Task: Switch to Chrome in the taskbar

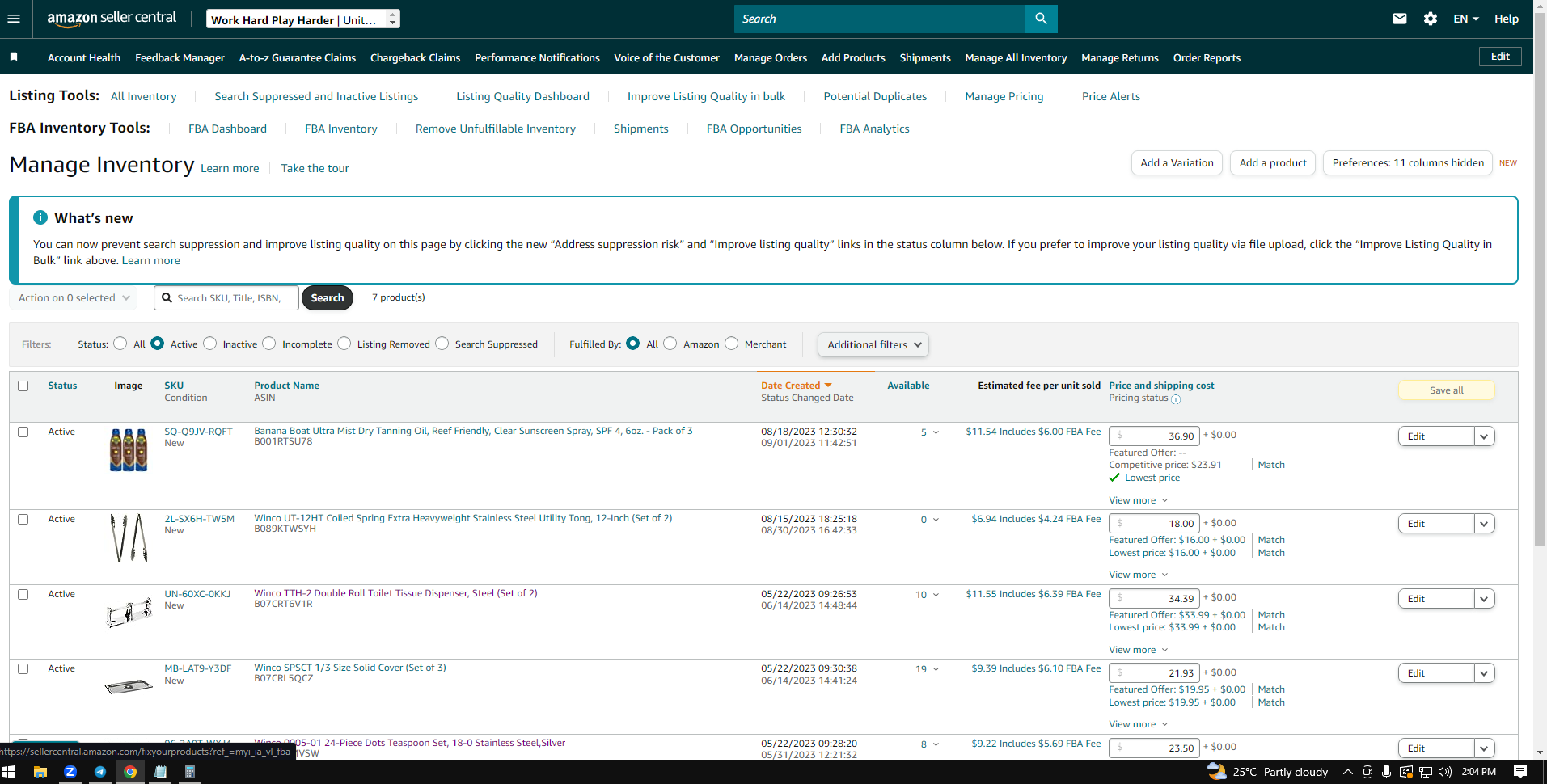Action: pyautogui.click(x=130, y=772)
